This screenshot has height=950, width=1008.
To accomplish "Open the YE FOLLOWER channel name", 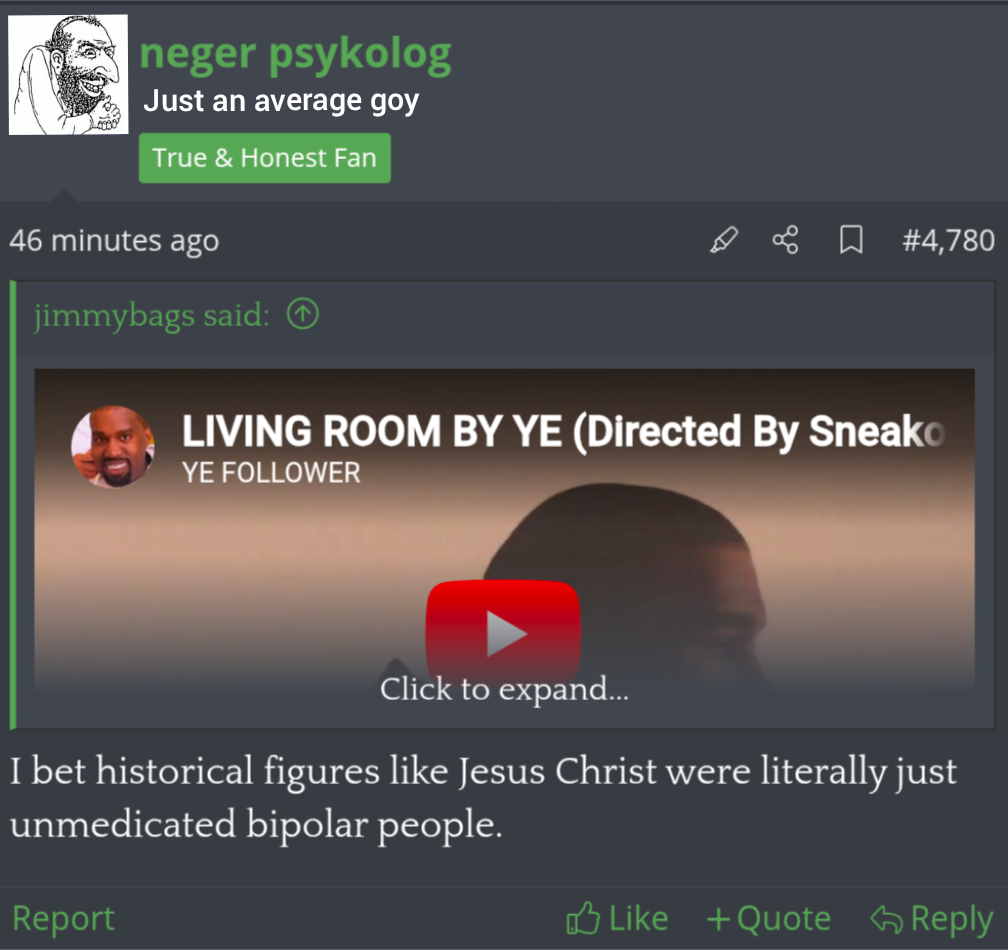I will tap(271, 473).
